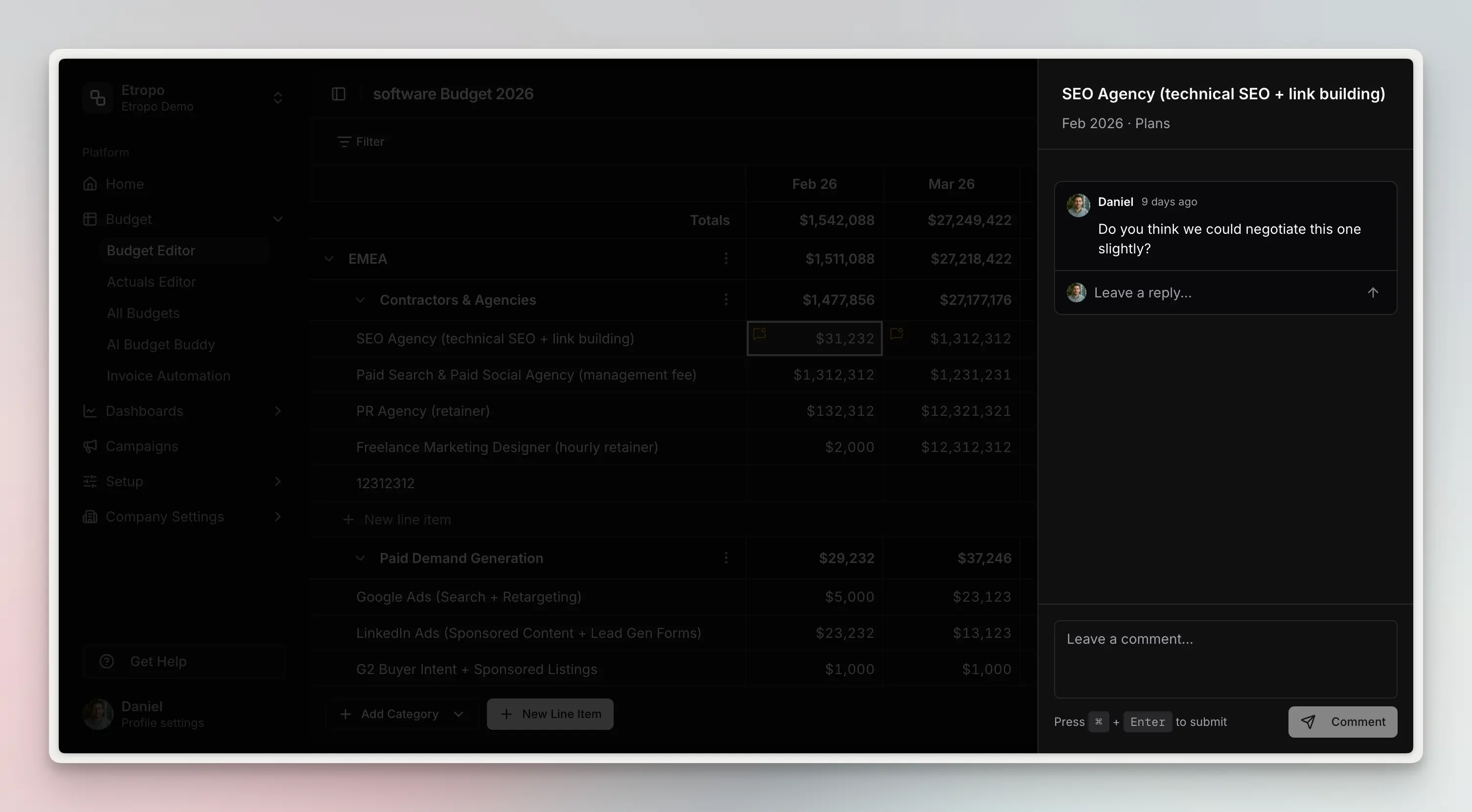Open the Etropo workspace switcher
1472x812 pixels.
coord(278,98)
